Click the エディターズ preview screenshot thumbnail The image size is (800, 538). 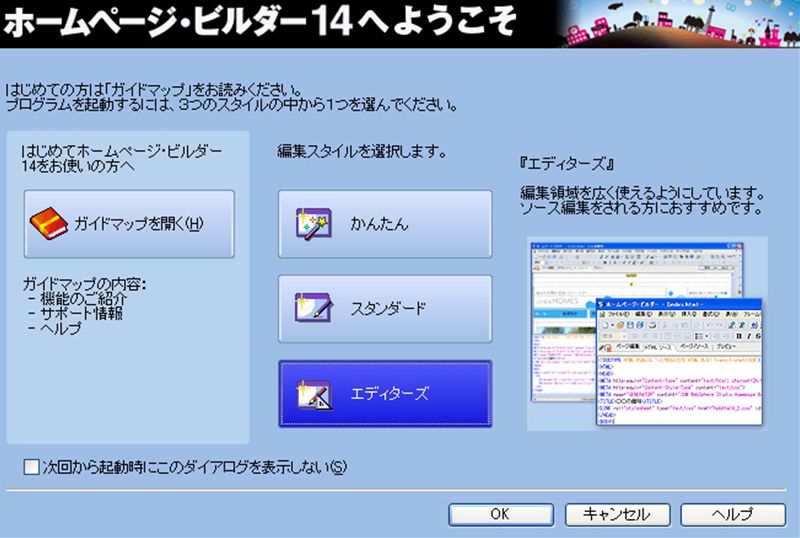(647, 333)
